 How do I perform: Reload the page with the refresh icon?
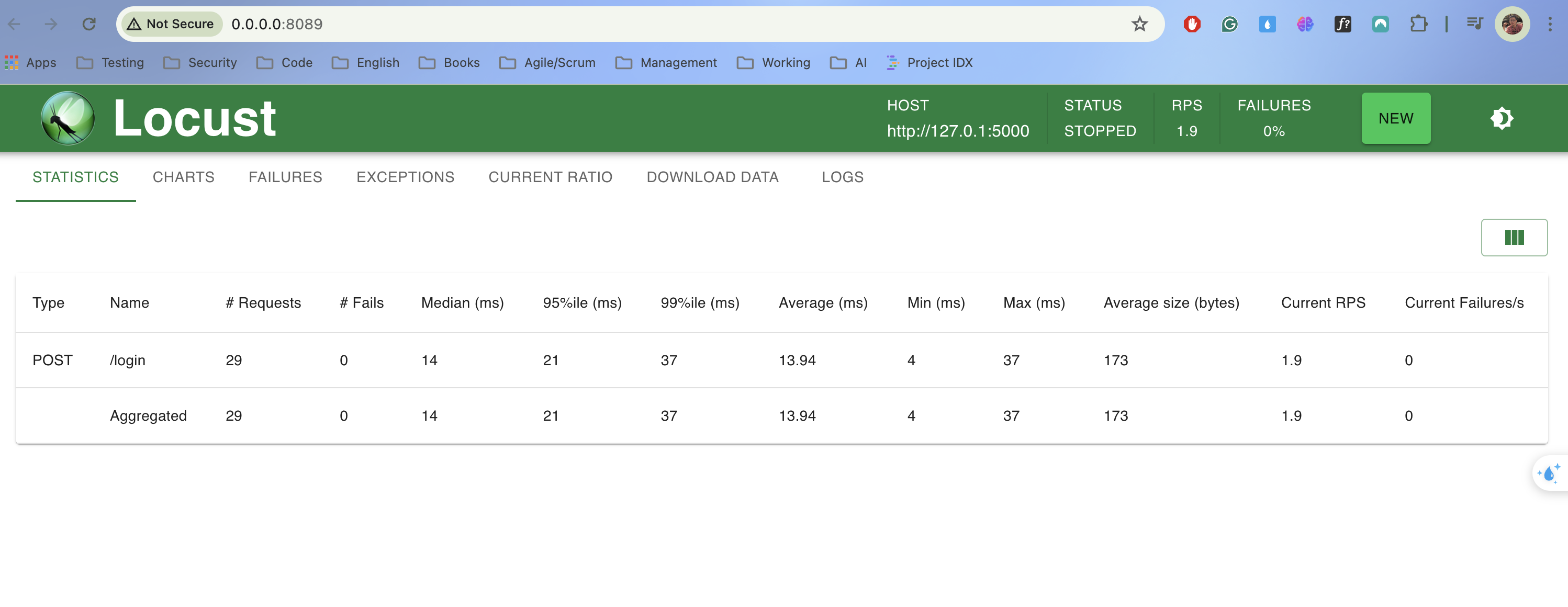tap(89, 25)
